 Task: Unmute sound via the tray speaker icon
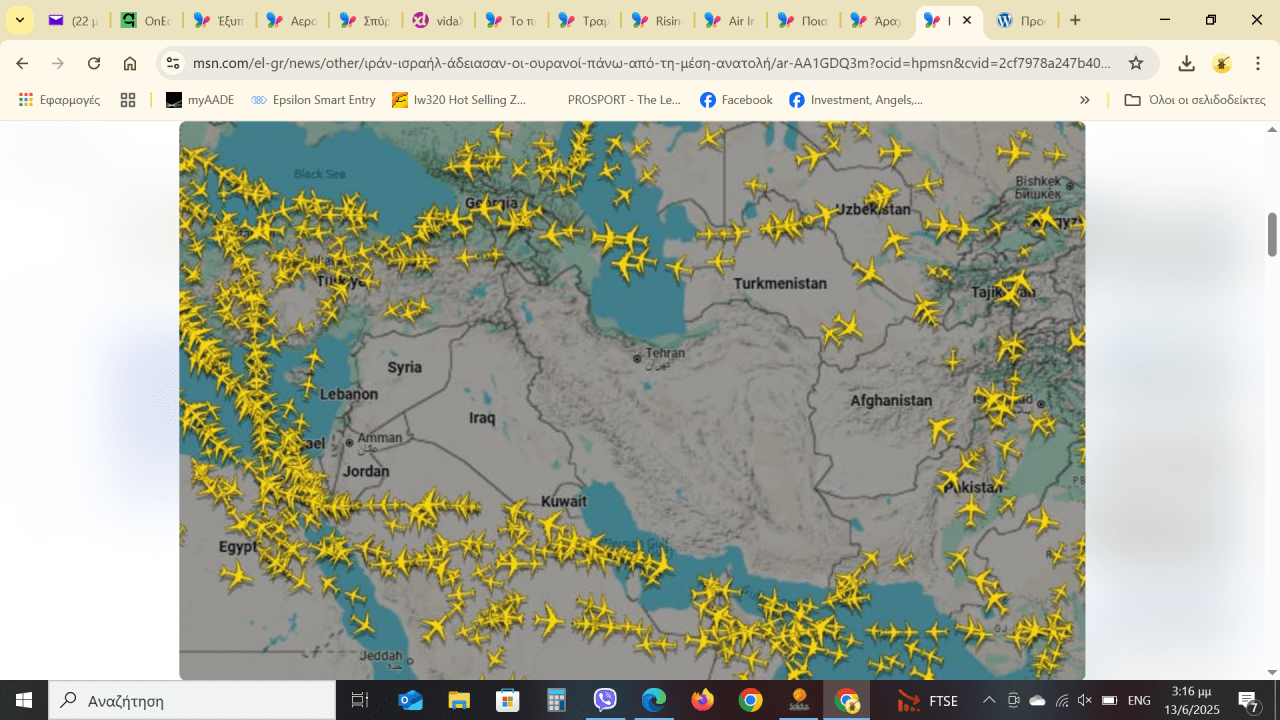[1085, 700]
